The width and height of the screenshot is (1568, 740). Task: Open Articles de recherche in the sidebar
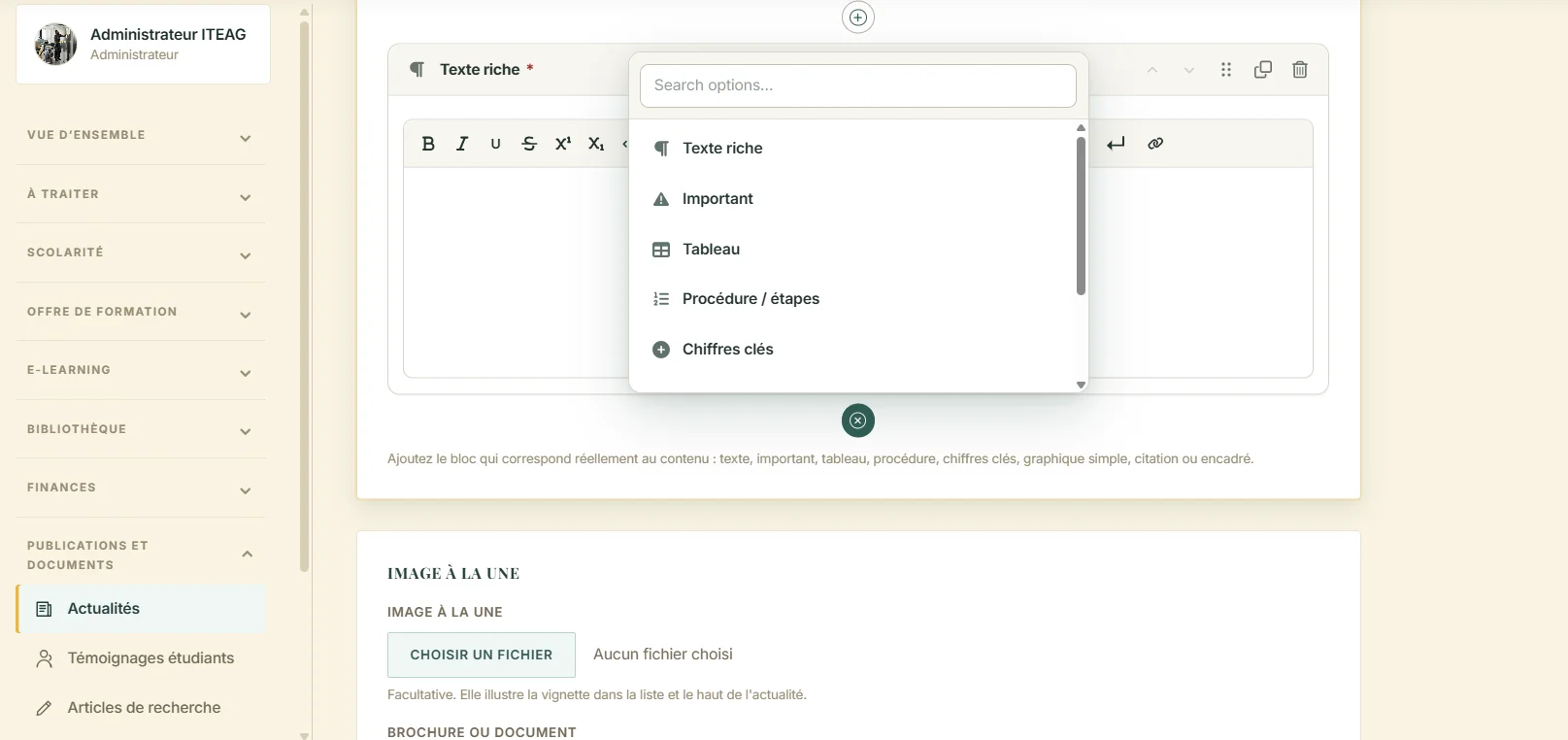141,708
